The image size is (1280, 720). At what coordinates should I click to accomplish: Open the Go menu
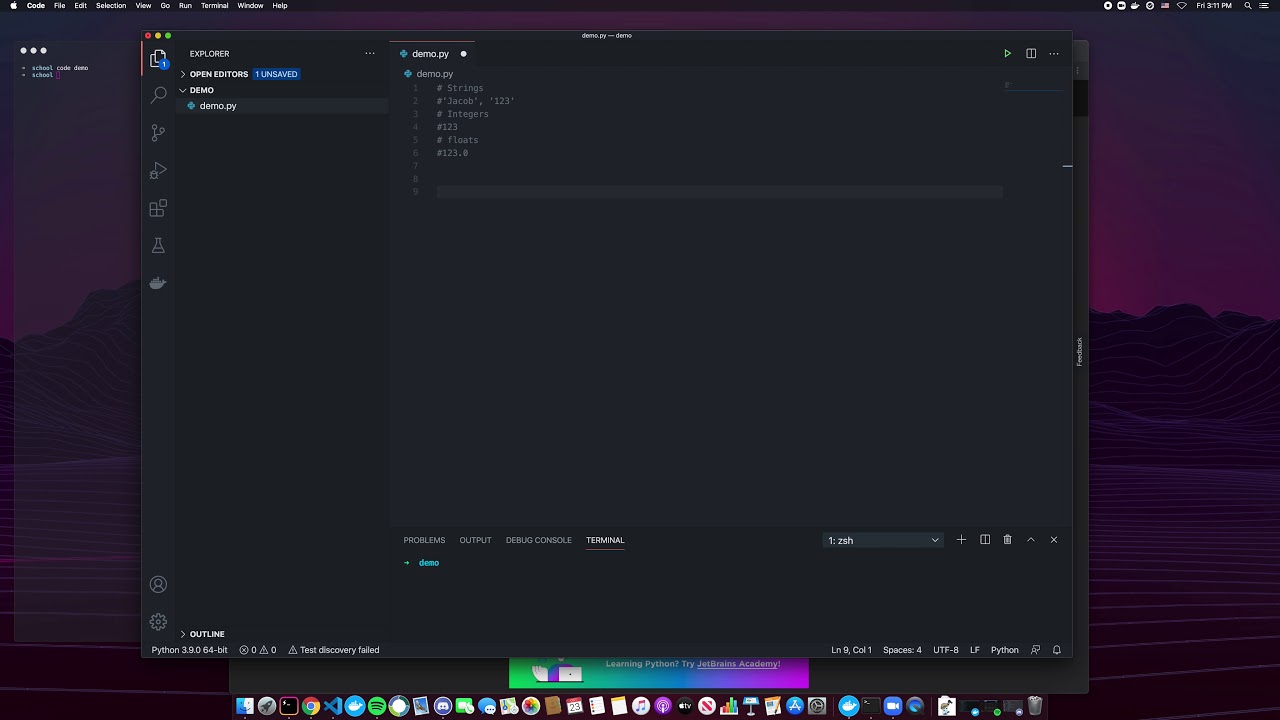click(x=165, y=6)
